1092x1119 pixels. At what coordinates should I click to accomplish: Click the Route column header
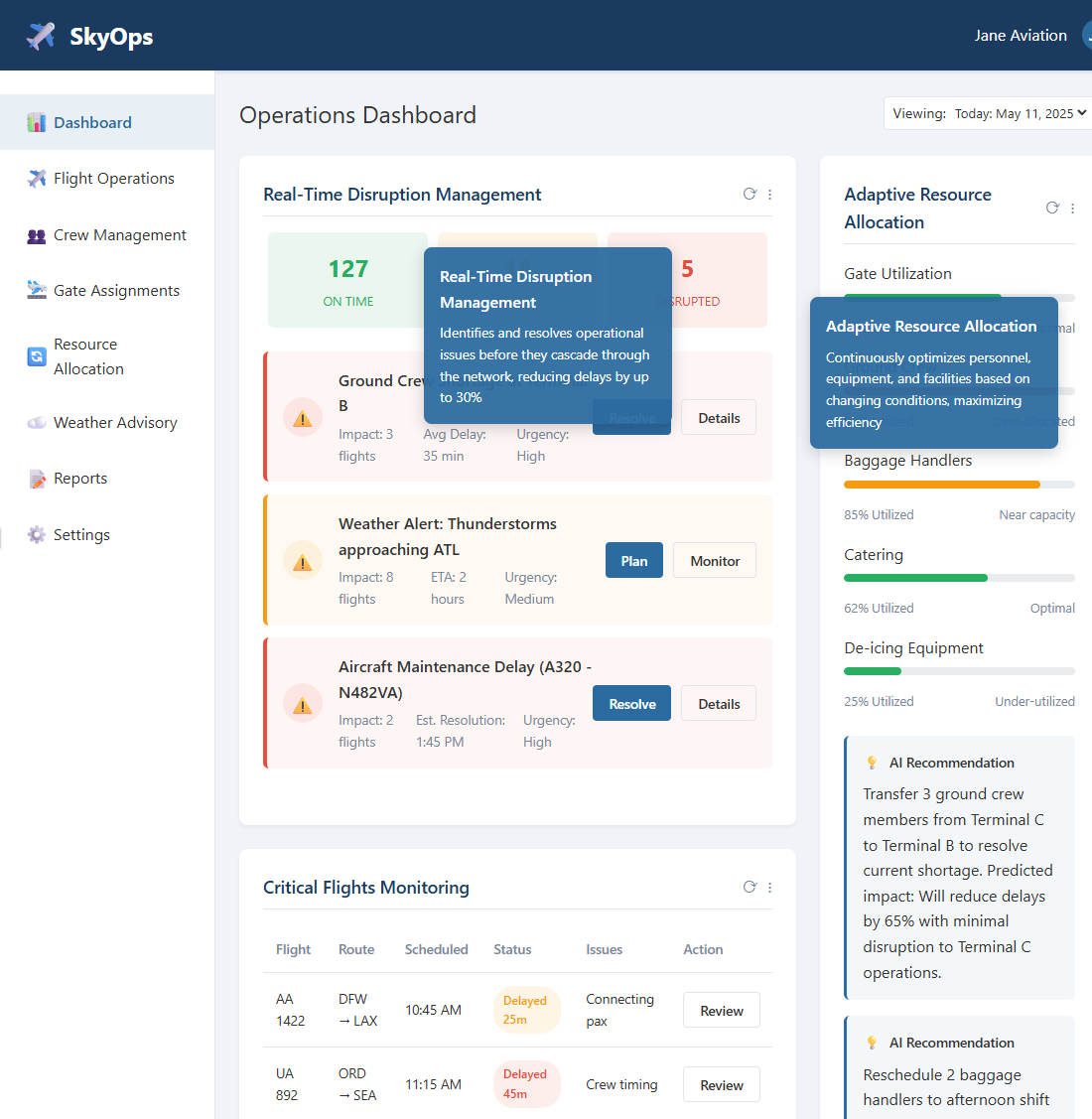[356, 949]
